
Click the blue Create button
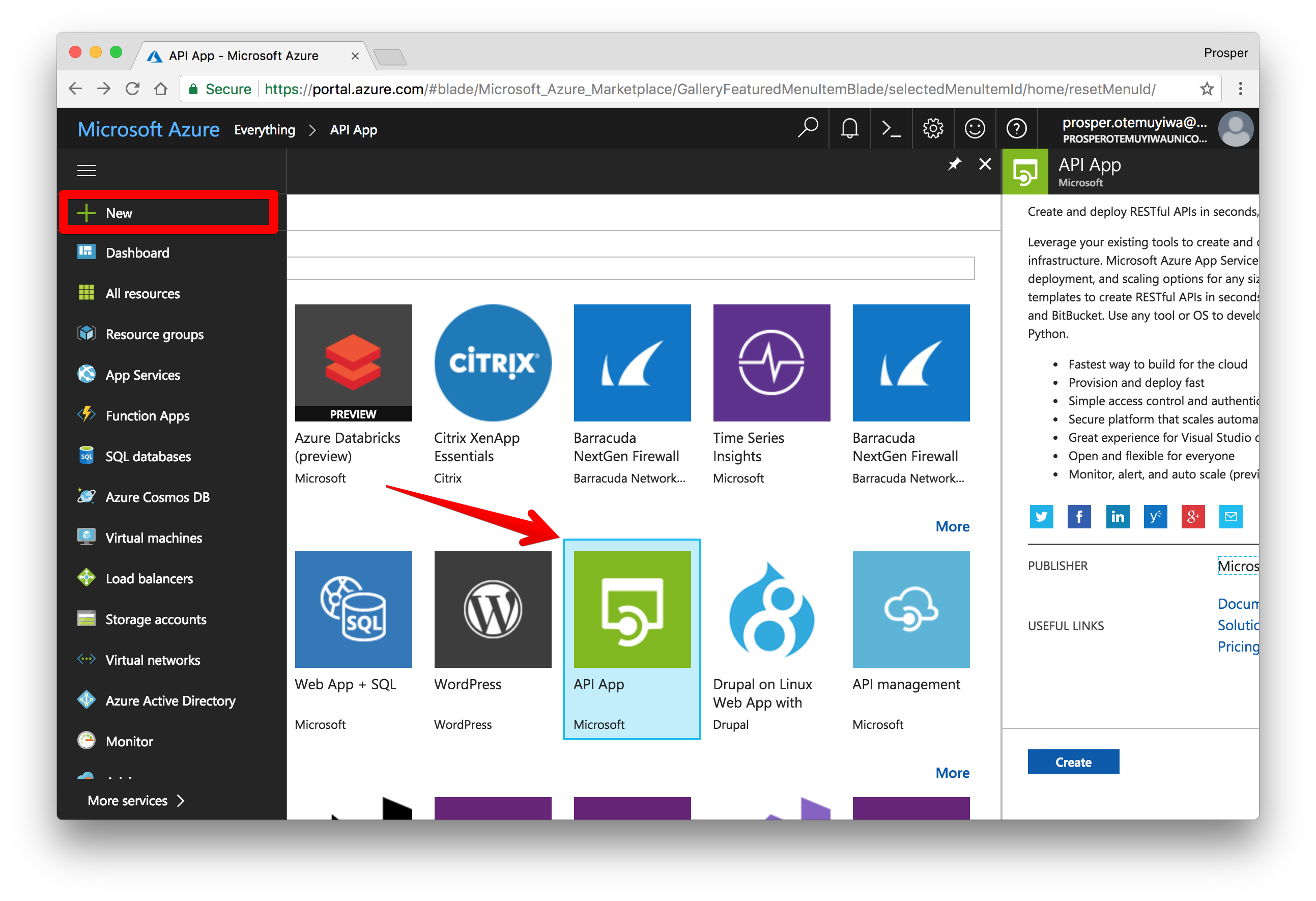point(1073,762)
